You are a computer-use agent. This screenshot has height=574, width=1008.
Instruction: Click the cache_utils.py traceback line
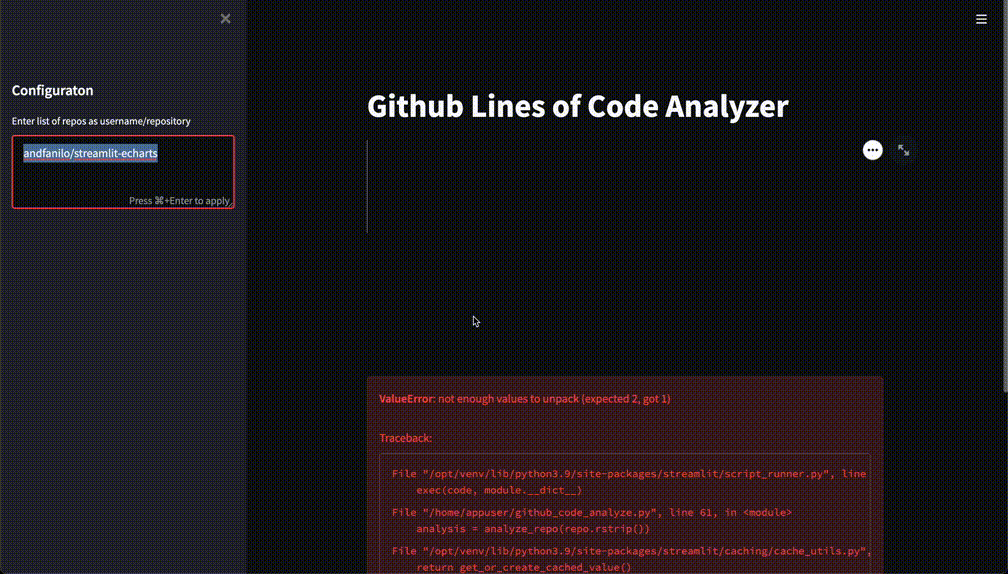click(x=631, y=552)
